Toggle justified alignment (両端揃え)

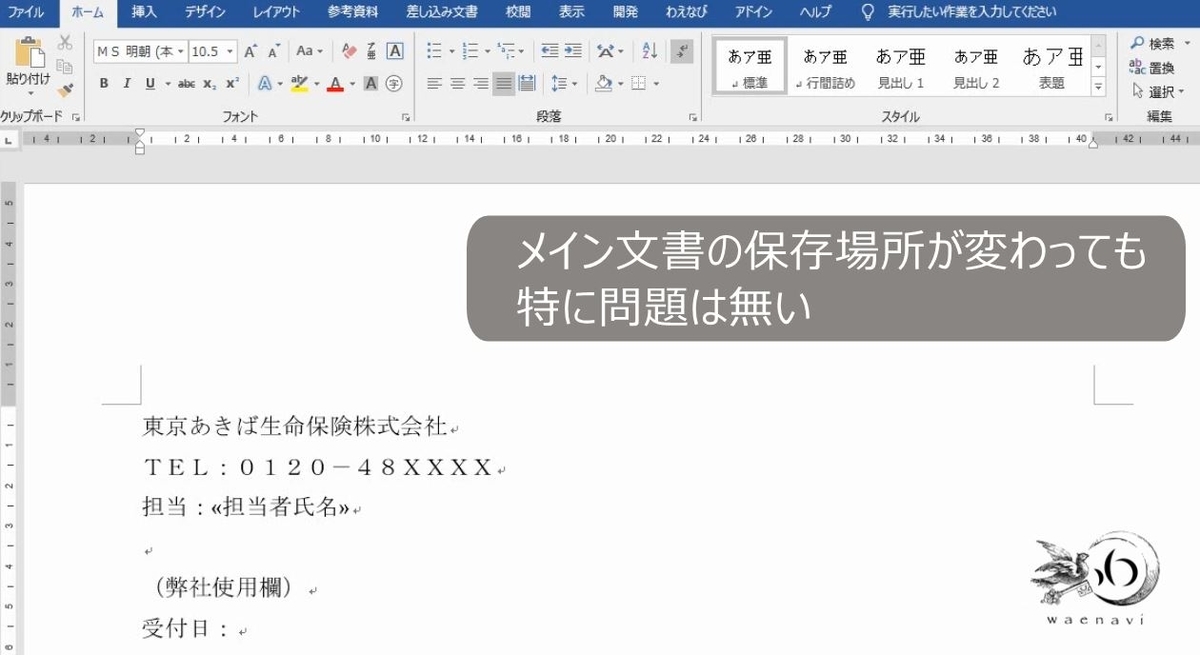pyautogui.click(x=505, y=83)
